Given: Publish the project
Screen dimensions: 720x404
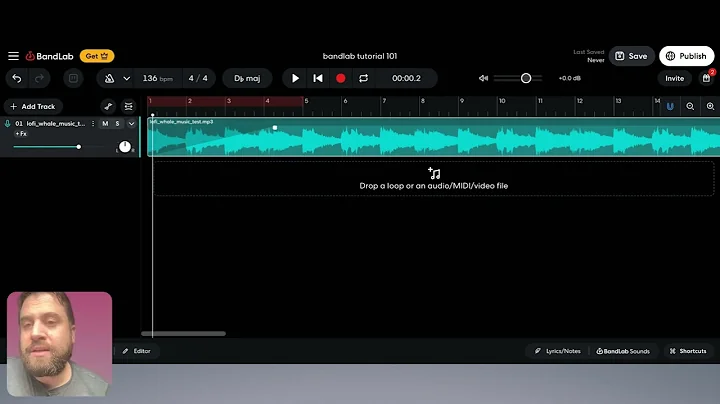Looking at the screenshot, I should pos(686,56).
